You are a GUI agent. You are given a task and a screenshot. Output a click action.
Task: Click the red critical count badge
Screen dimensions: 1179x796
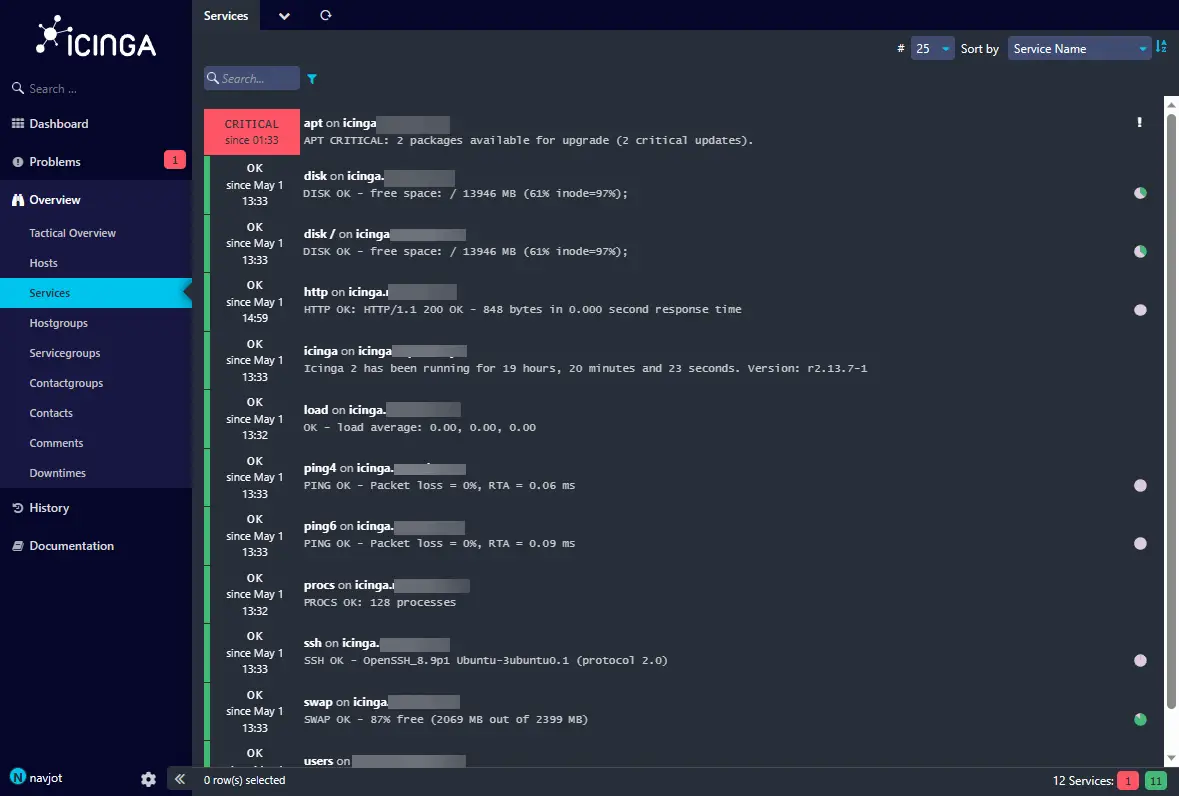tap(1128, 781)
